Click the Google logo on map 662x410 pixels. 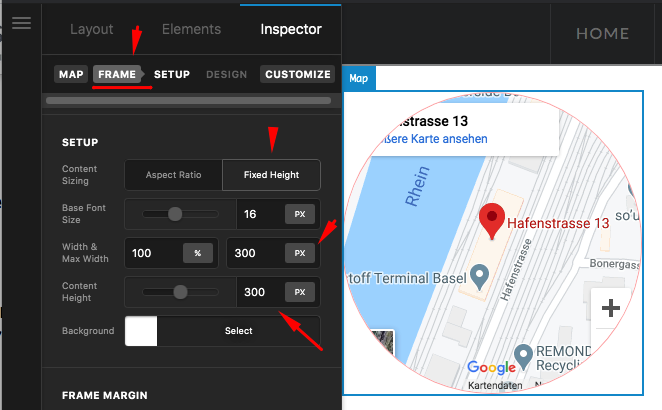click(x=491, y=367)
